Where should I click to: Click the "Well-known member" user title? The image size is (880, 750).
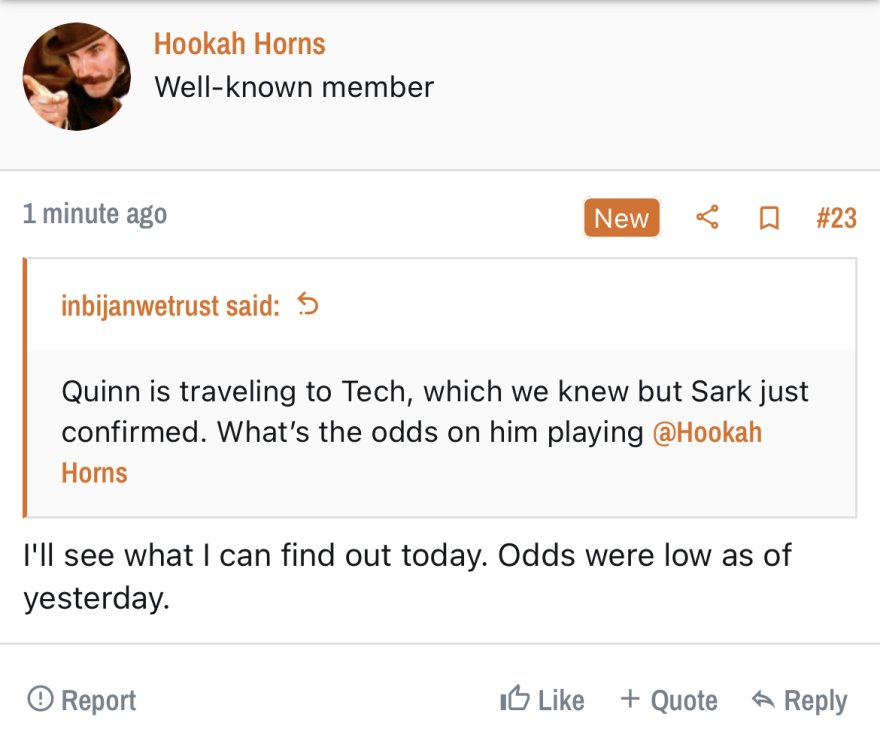294,87
